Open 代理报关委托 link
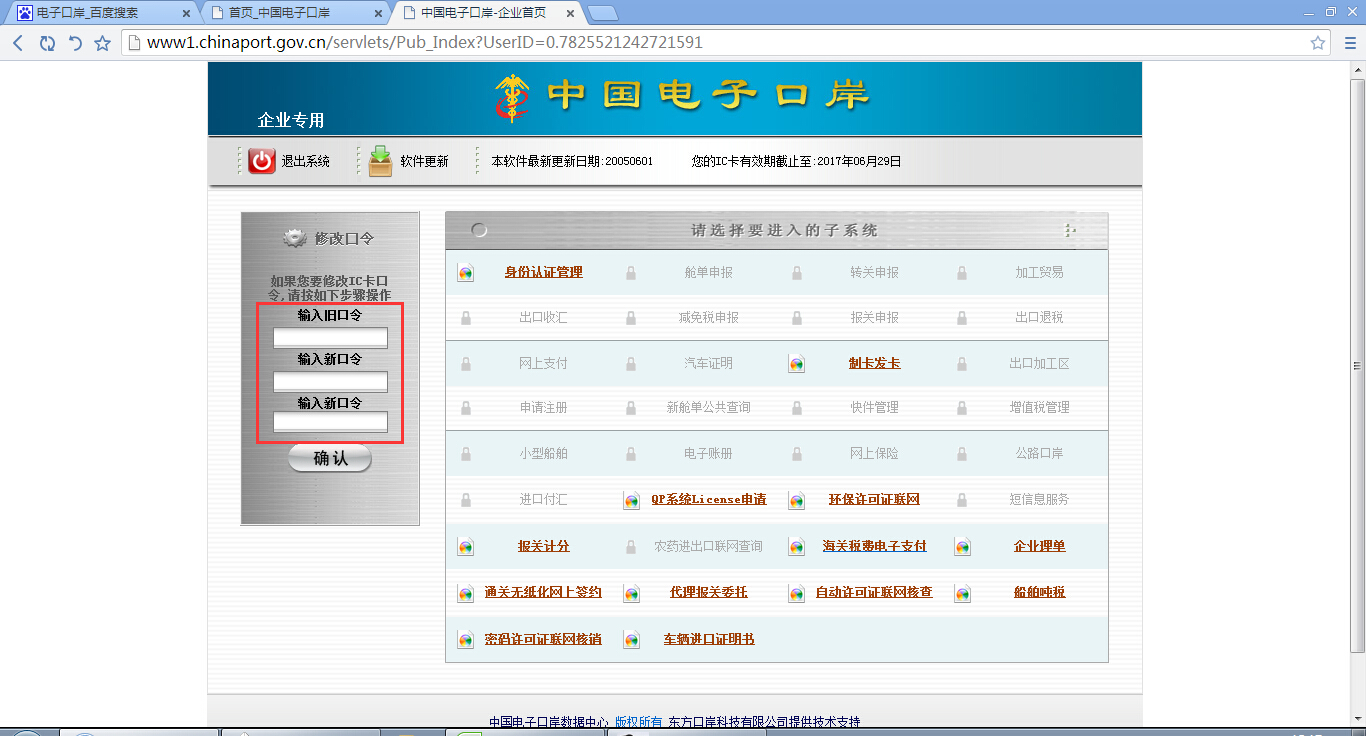The height and width of the screenshot is (736, 1366). 709,592
